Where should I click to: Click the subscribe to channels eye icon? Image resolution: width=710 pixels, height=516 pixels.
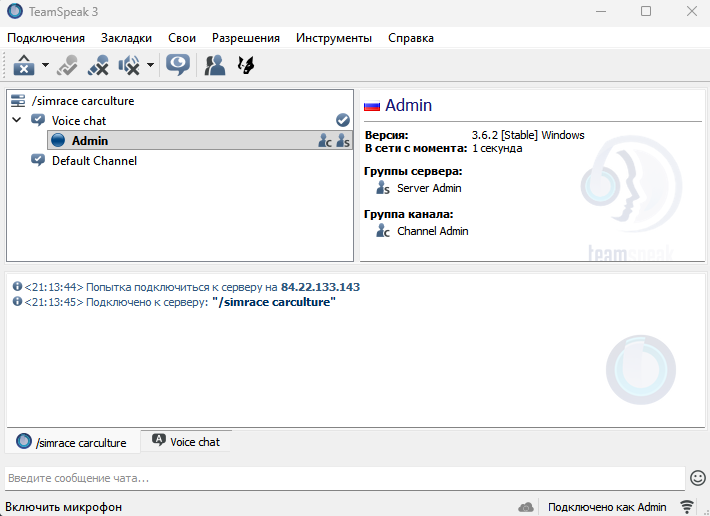point(178,65)
